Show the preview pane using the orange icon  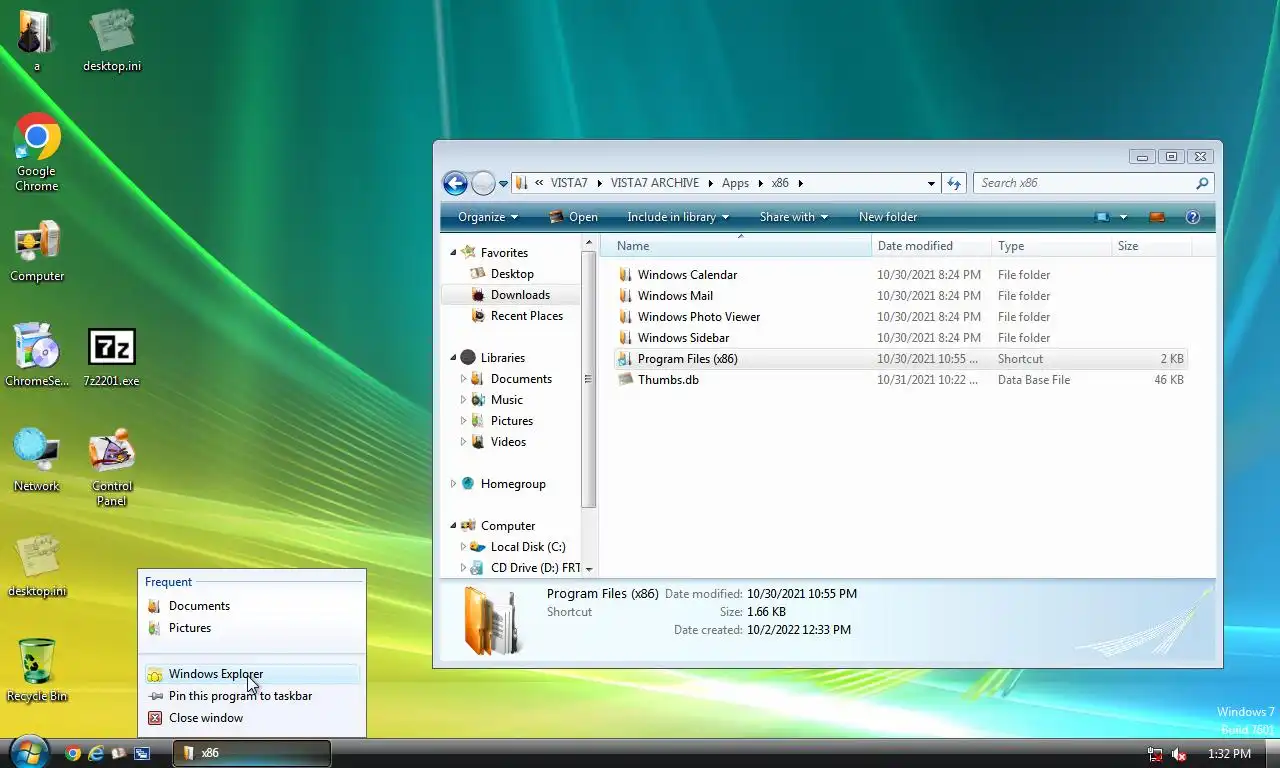tap(1157, 217)
